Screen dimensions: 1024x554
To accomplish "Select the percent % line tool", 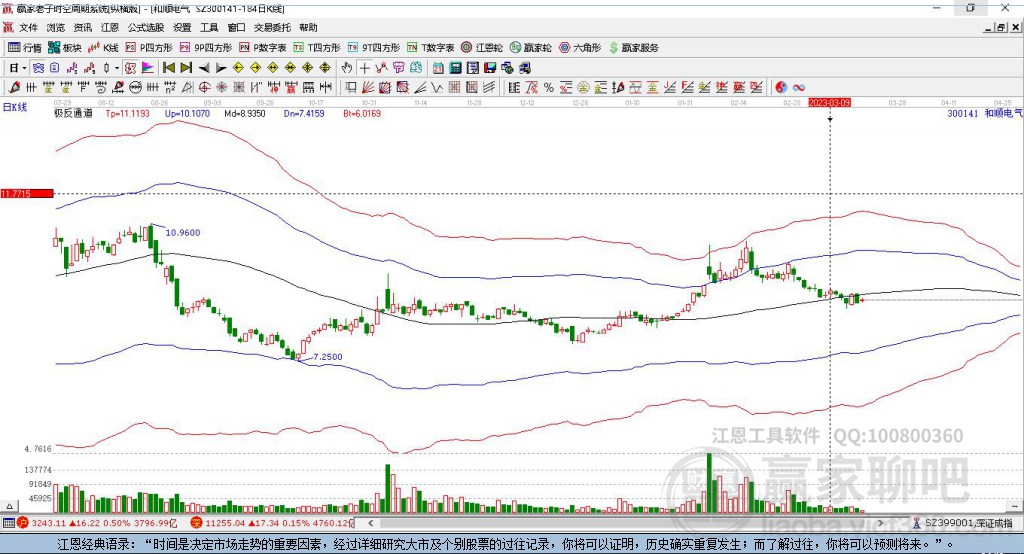I will pyautogui.click(x=549, y=88).
